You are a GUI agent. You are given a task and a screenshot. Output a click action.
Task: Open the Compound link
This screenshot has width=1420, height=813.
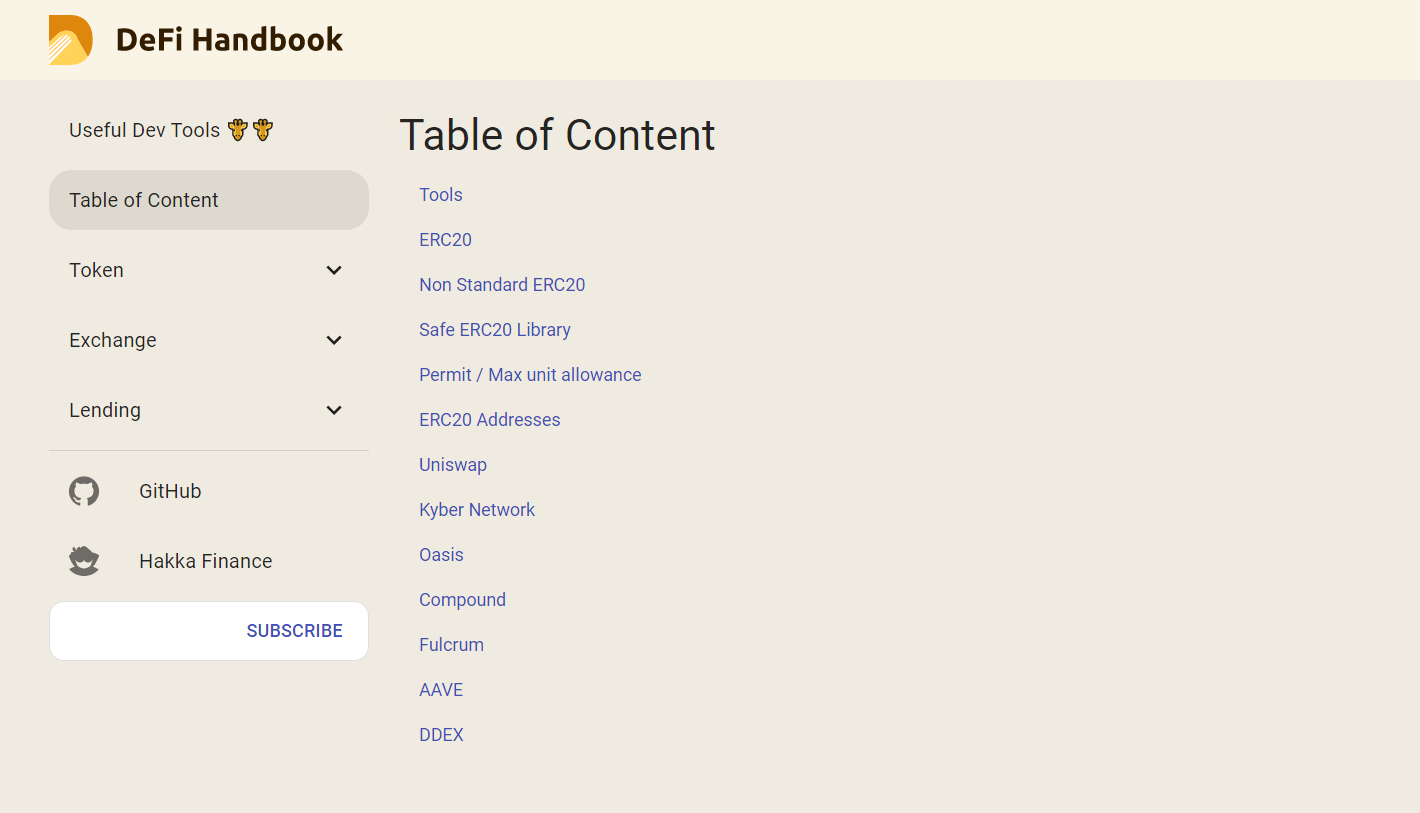[x=462, y=600]
